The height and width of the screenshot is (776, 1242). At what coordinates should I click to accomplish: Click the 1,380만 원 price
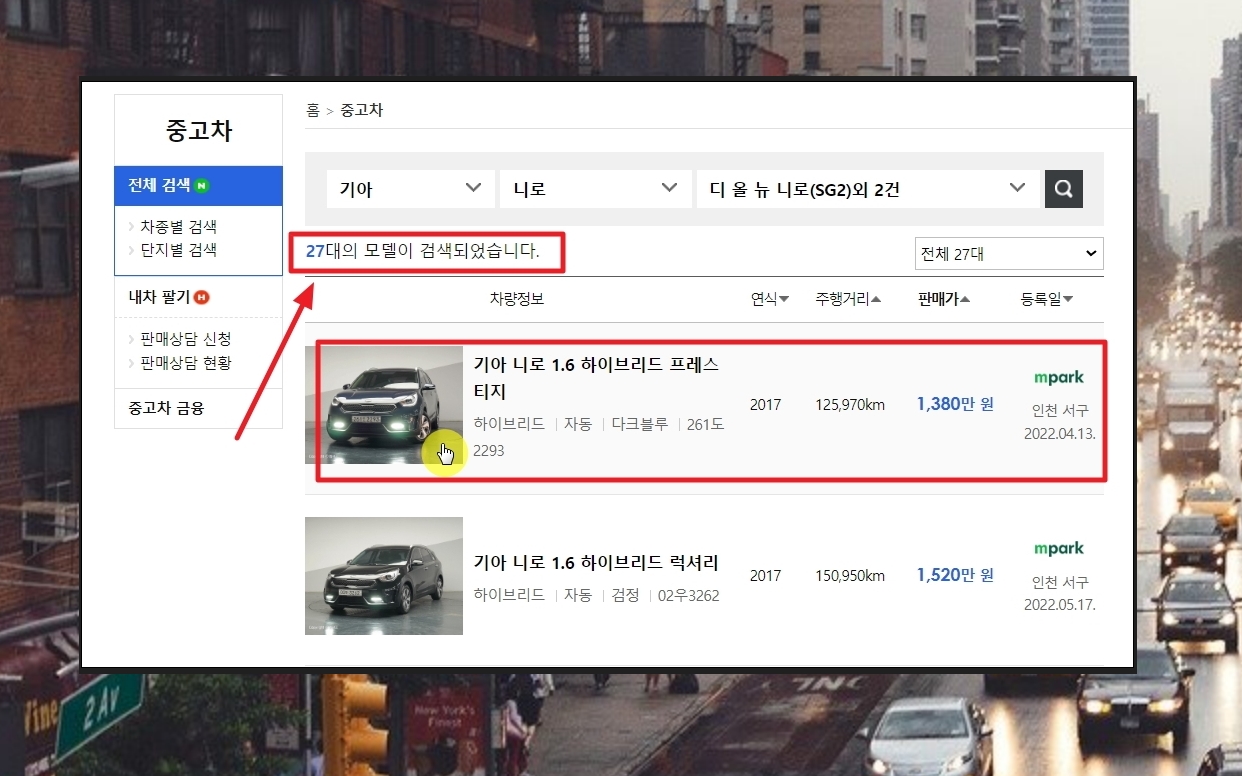point(955,404)
